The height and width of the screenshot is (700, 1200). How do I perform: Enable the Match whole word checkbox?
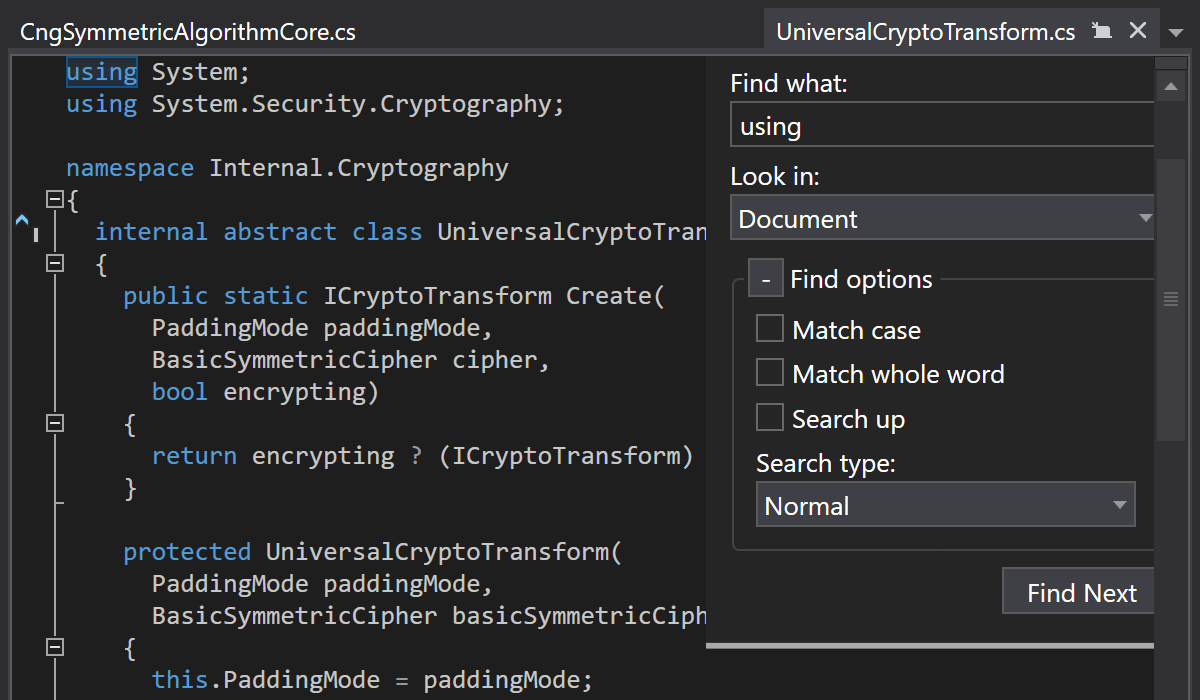(x=770, y=373)
